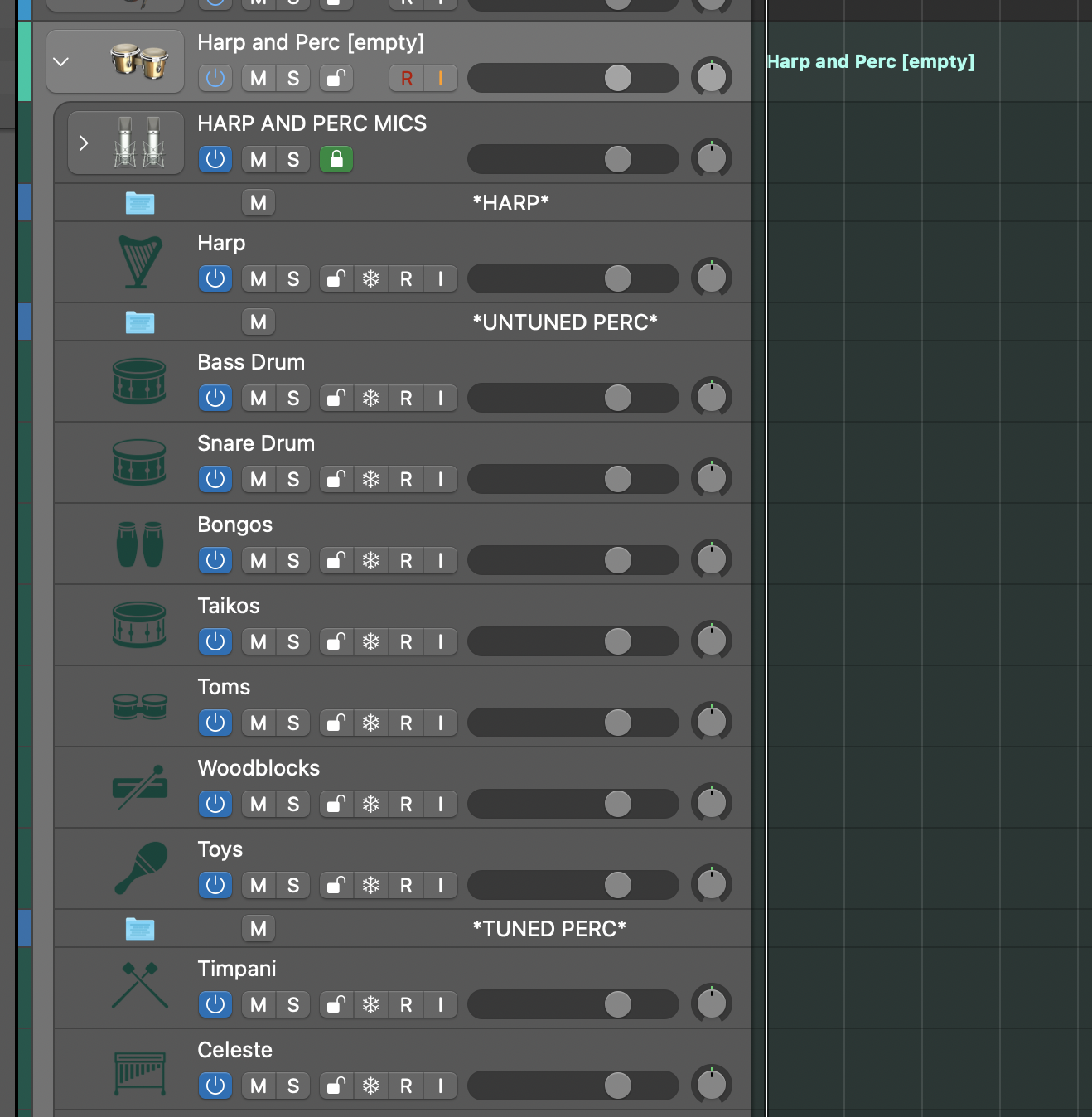Collapse the Harp and Perc track stack
This screenshot has height=1117, width=1092.
61,62
